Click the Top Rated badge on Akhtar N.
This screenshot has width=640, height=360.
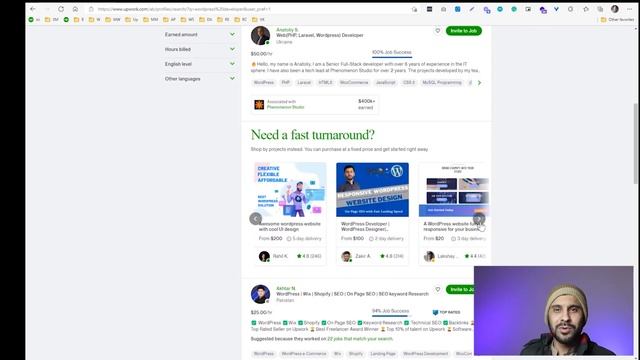pos(446,312)
